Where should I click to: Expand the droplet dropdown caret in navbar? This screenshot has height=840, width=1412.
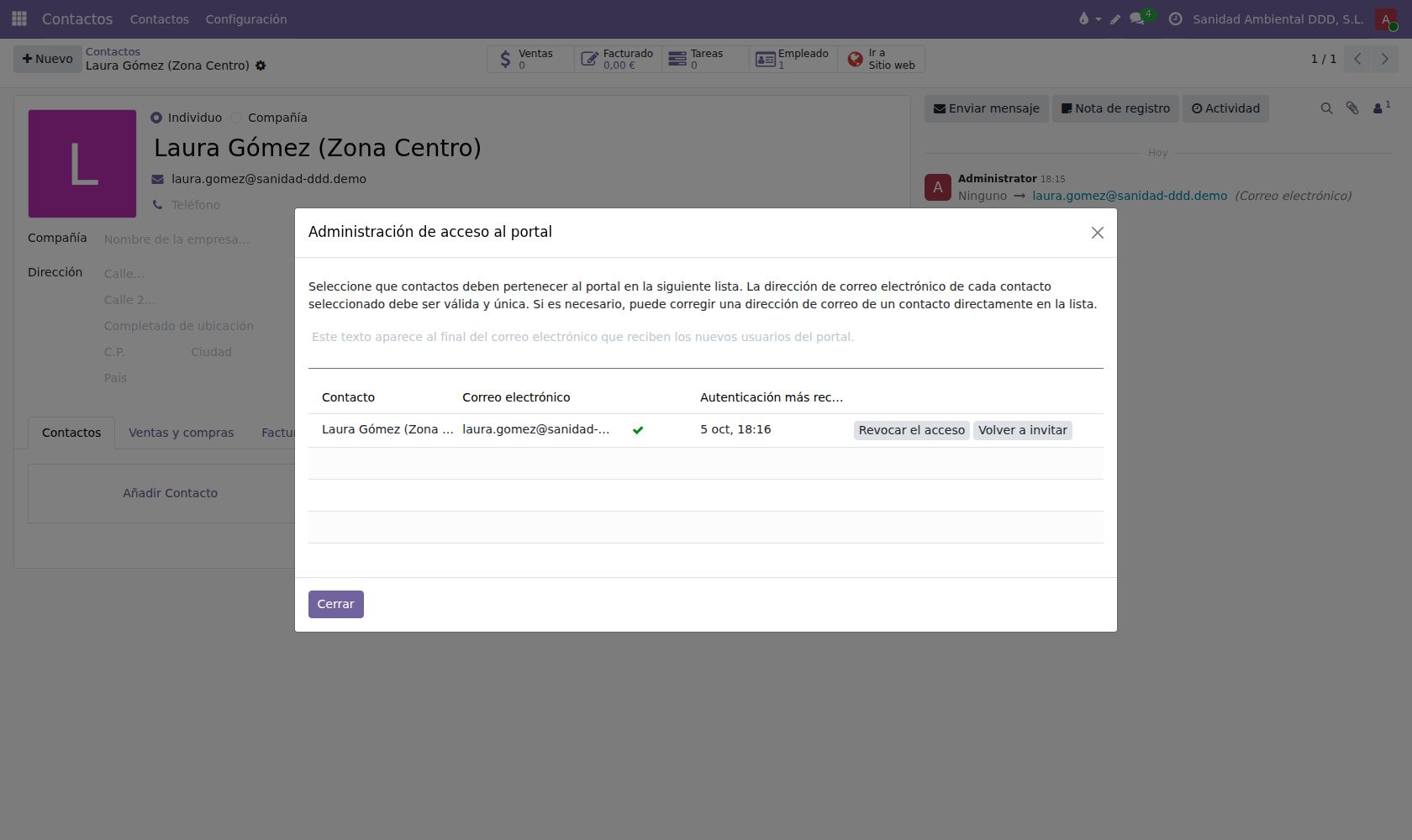1098,19
